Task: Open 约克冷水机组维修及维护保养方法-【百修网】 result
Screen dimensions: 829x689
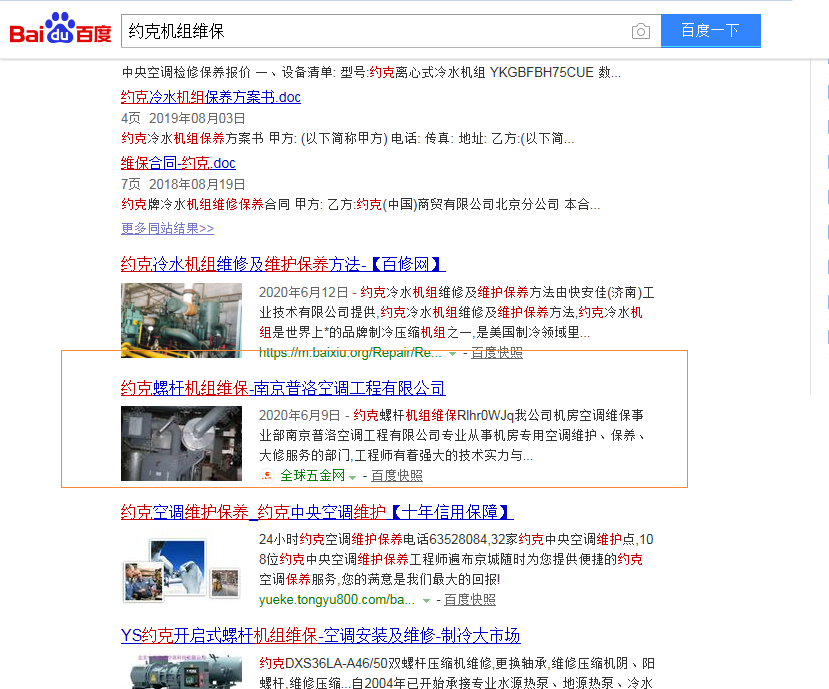Action: [x=283, y=264]
